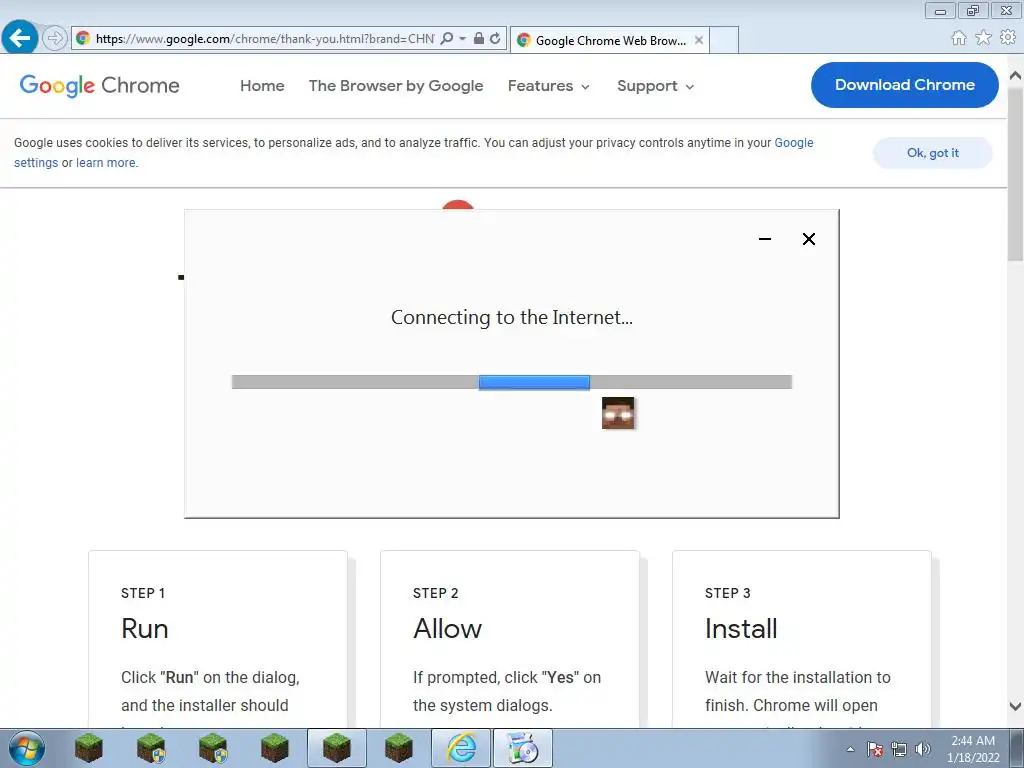
Task: Restore down the Internet Explorer window
Action: click(973, 11)
